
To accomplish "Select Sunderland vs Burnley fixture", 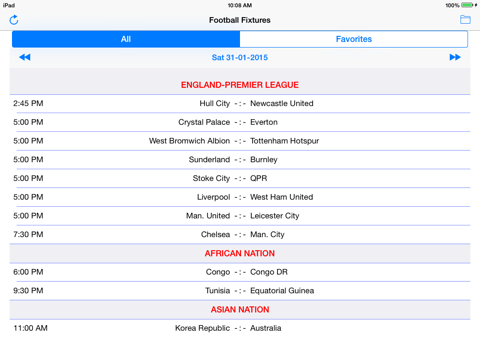I will pyautogui.click(x=240, y=160).
